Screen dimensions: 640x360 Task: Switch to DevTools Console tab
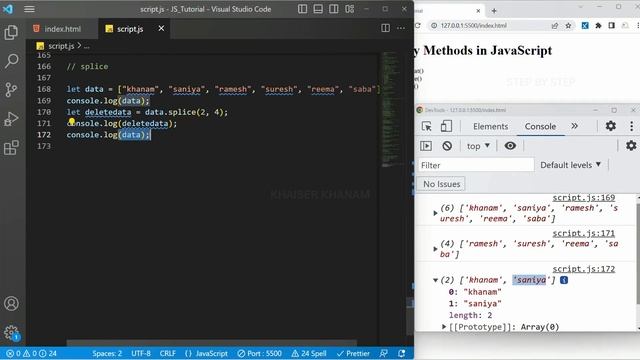(x=540, y=127)
